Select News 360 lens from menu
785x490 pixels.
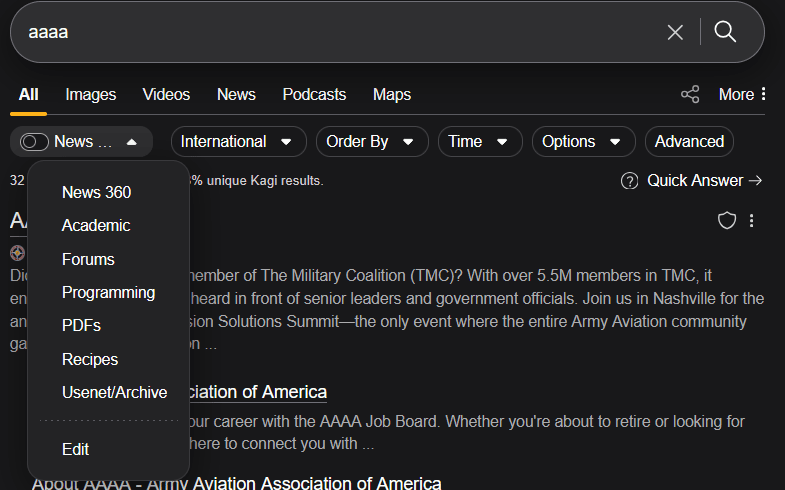pyautogui.click(x=96, y=192)
